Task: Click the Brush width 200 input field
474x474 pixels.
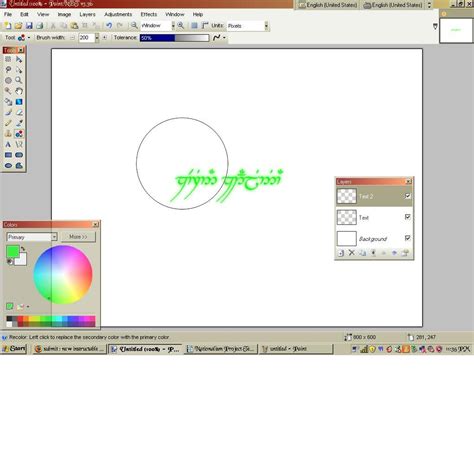Action: point(86,38)
